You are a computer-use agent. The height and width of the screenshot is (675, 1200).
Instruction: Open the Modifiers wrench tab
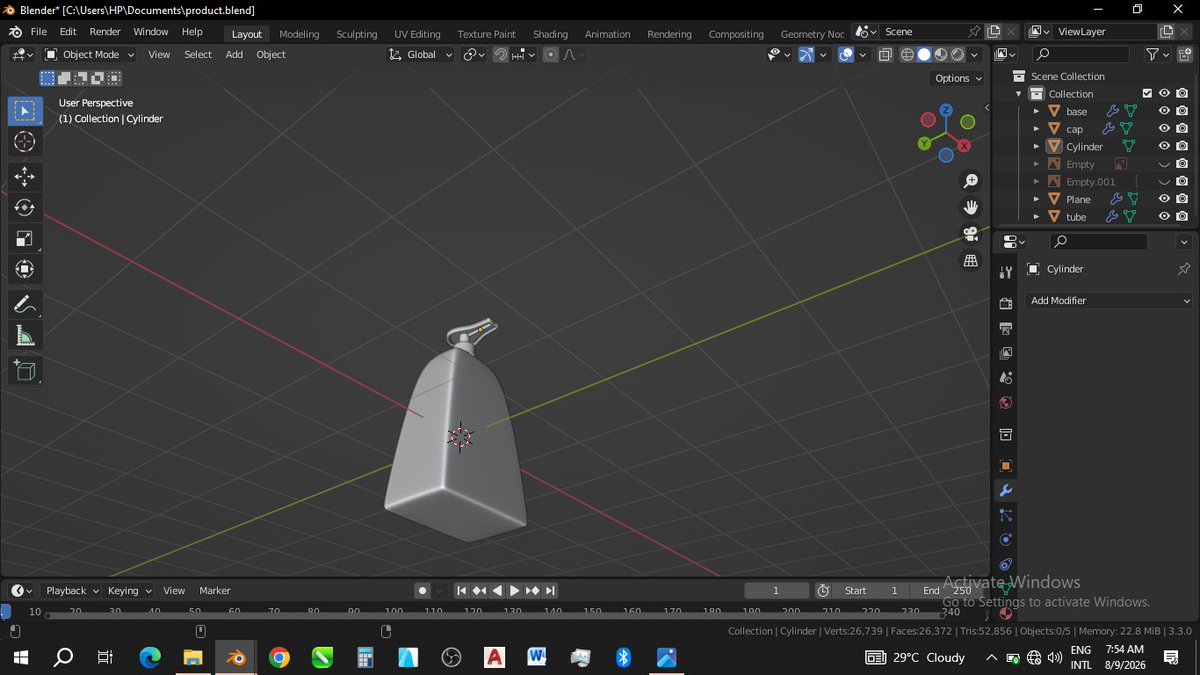[x=1006, y=491]
